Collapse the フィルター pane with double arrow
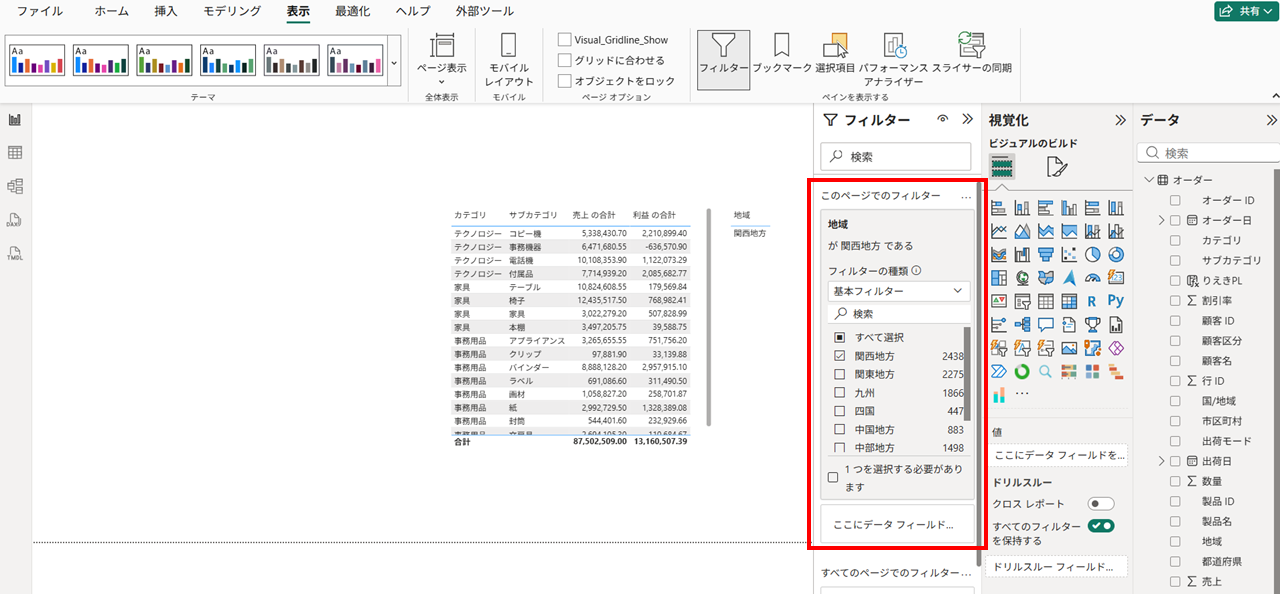 [x=967, y=119]
